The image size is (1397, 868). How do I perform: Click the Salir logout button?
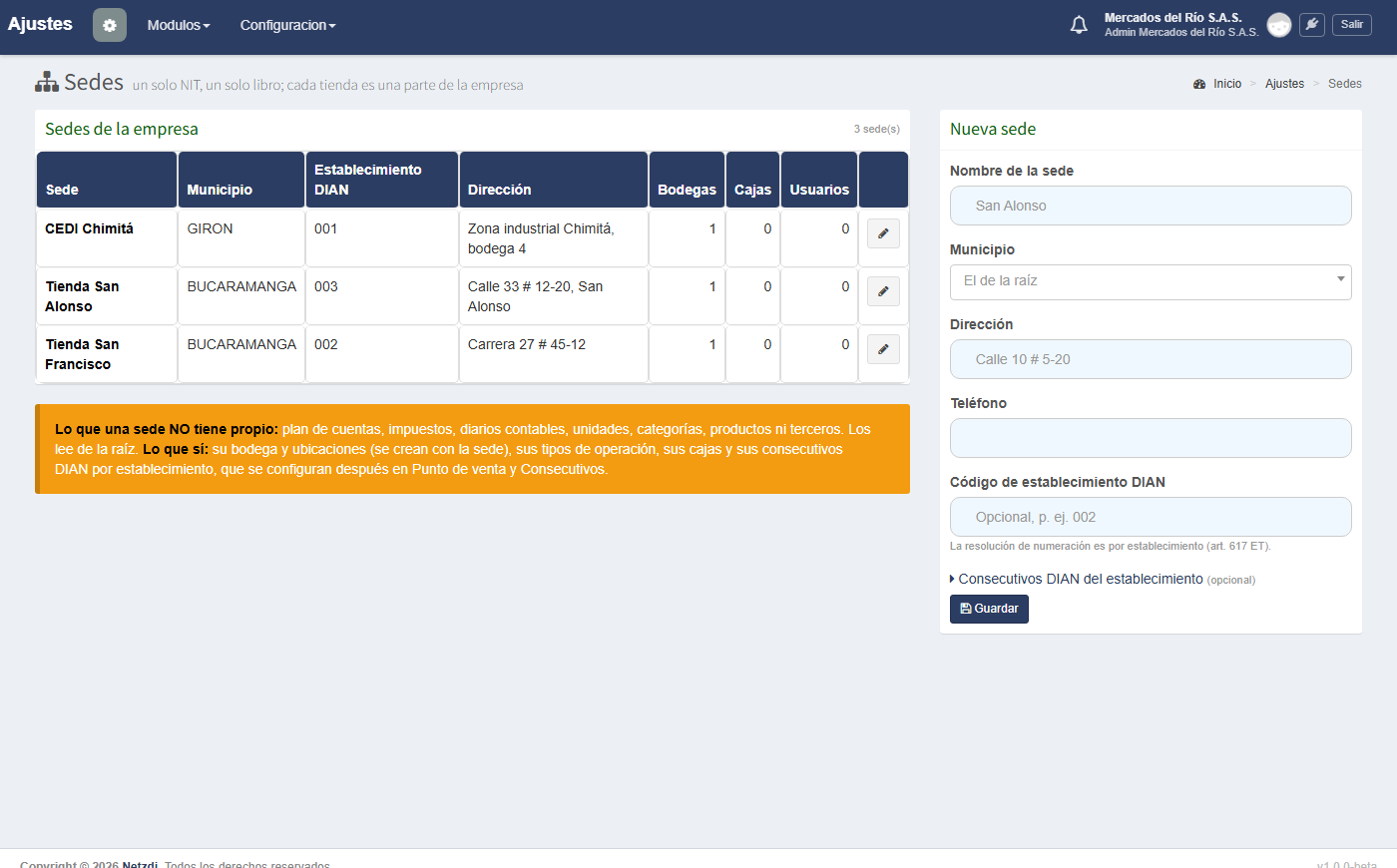1352,25
